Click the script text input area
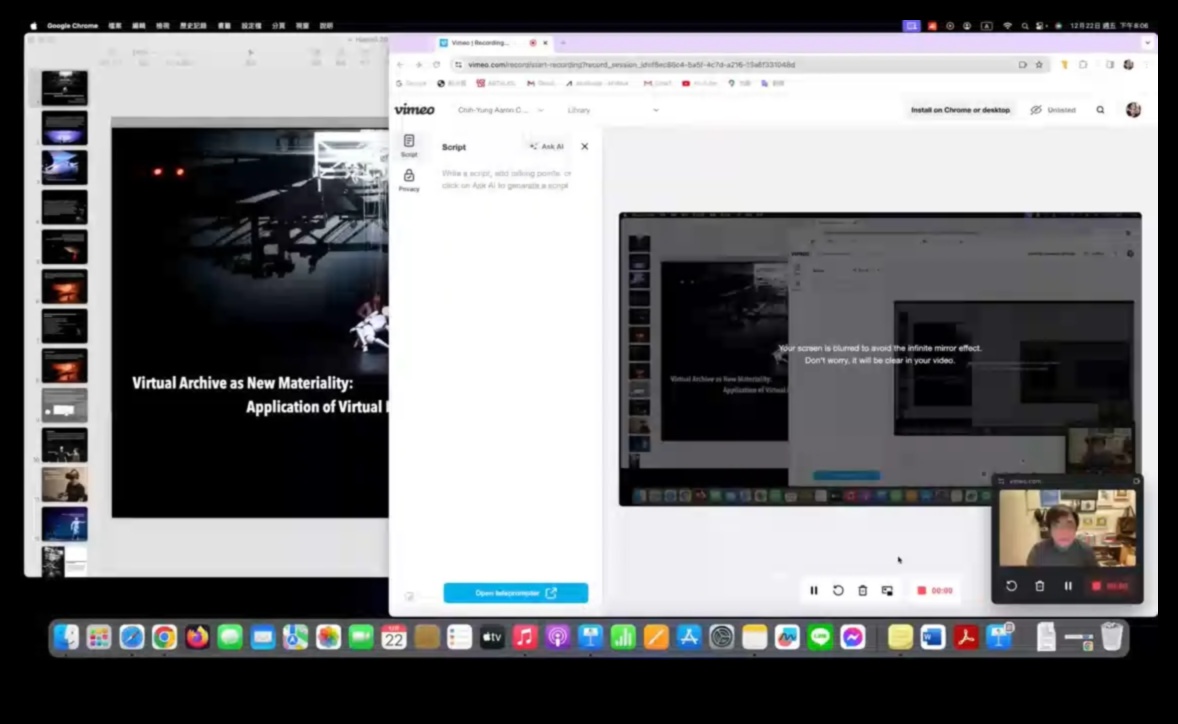 point(506,180)
